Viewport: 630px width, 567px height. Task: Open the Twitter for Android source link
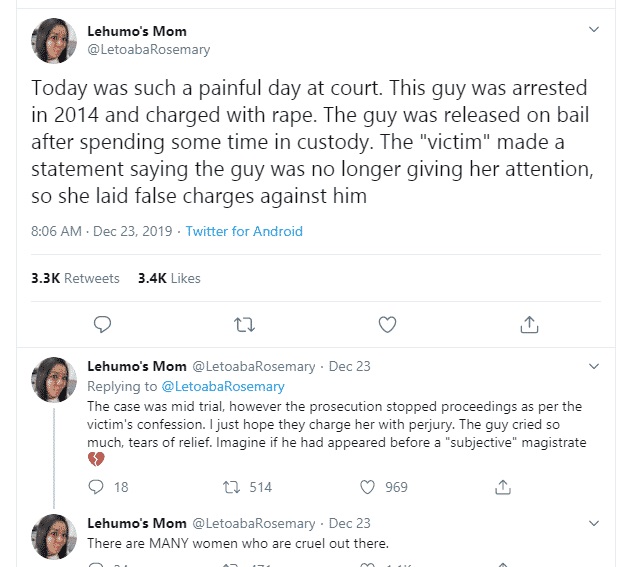[x=244, y=231]
